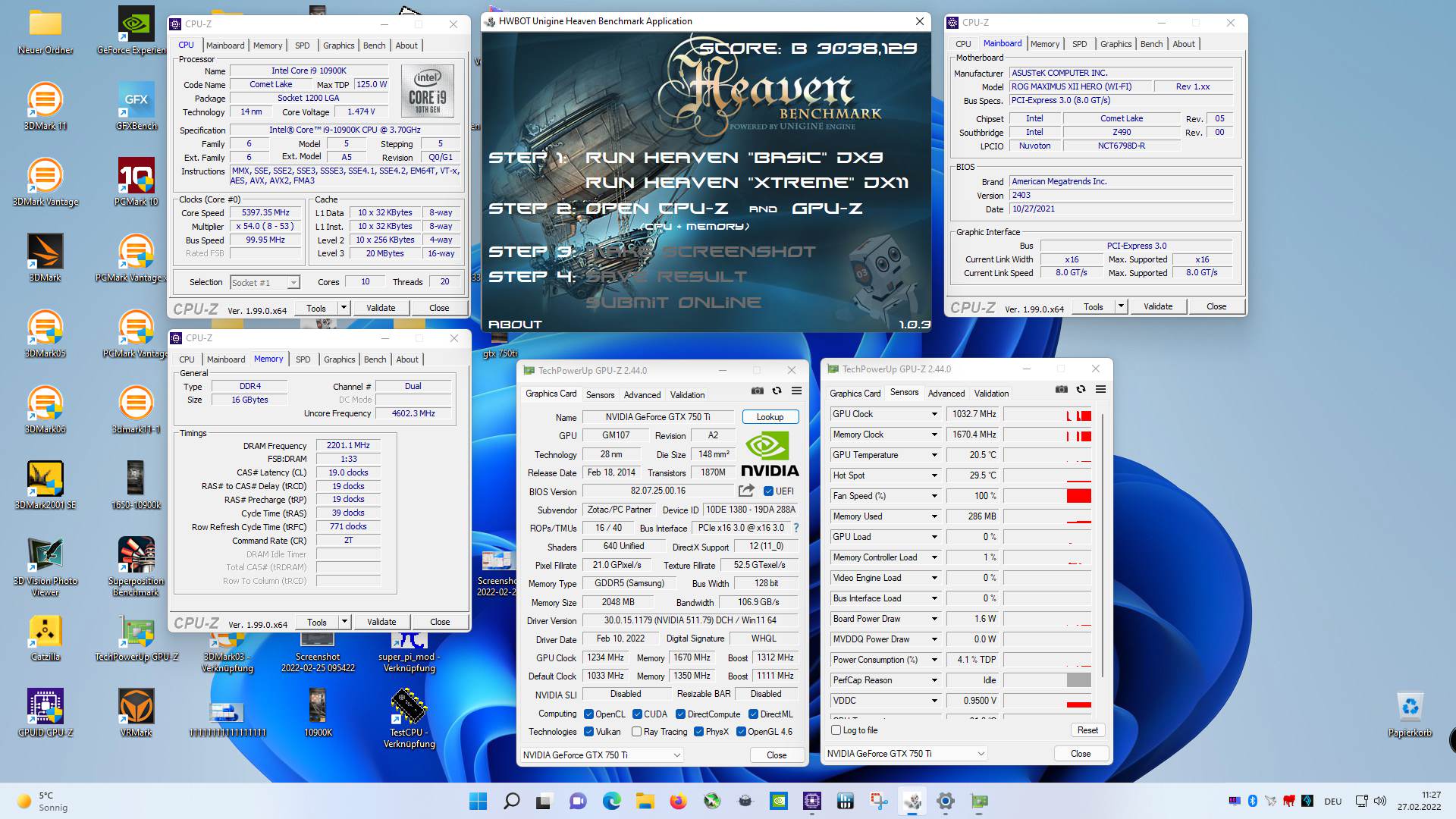
Task: Open 3DMark Vantage desktop icon
Action: click(45, 182)
